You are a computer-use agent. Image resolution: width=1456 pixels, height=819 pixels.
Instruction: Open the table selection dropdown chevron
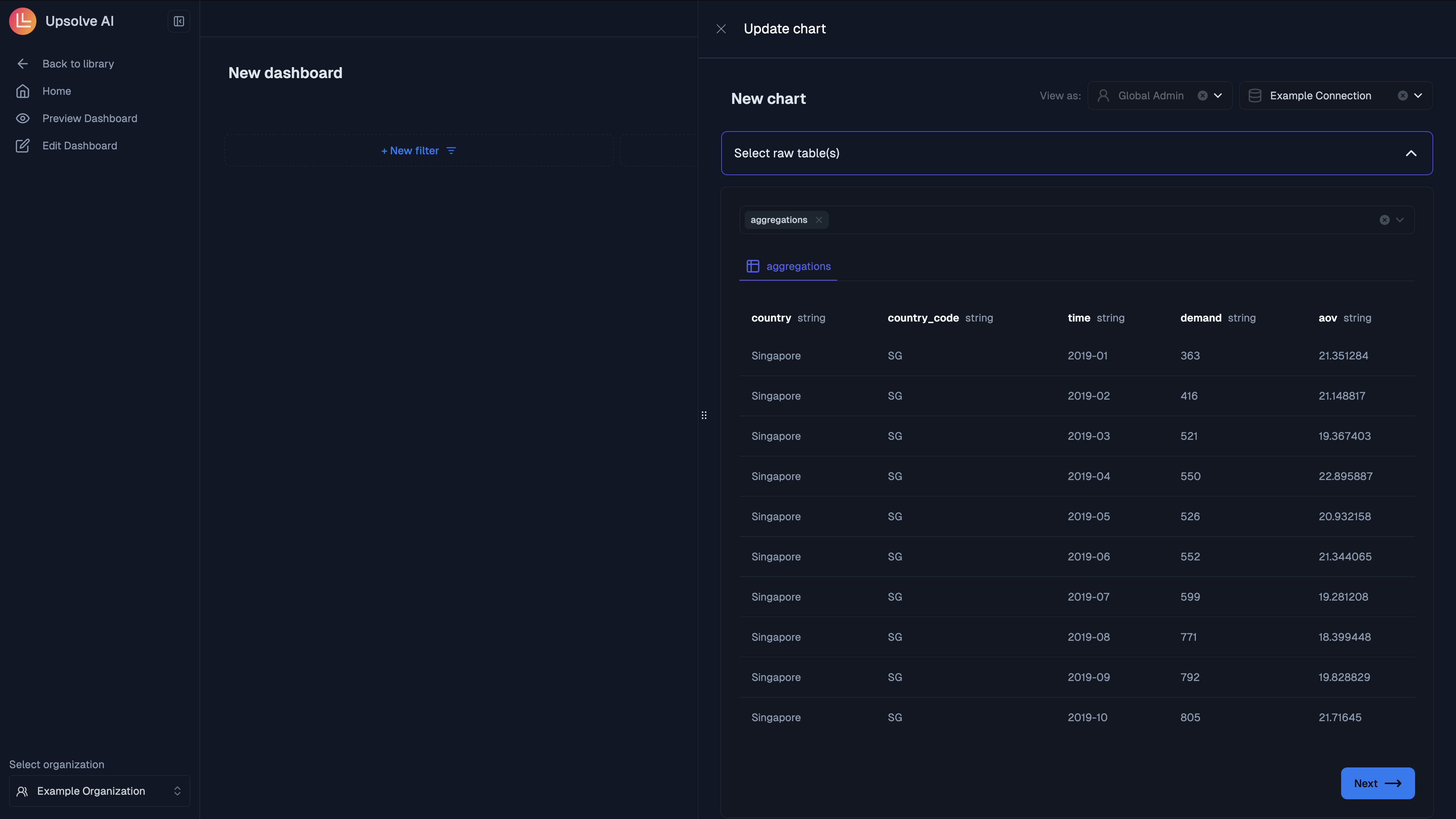coord(1400,220)
